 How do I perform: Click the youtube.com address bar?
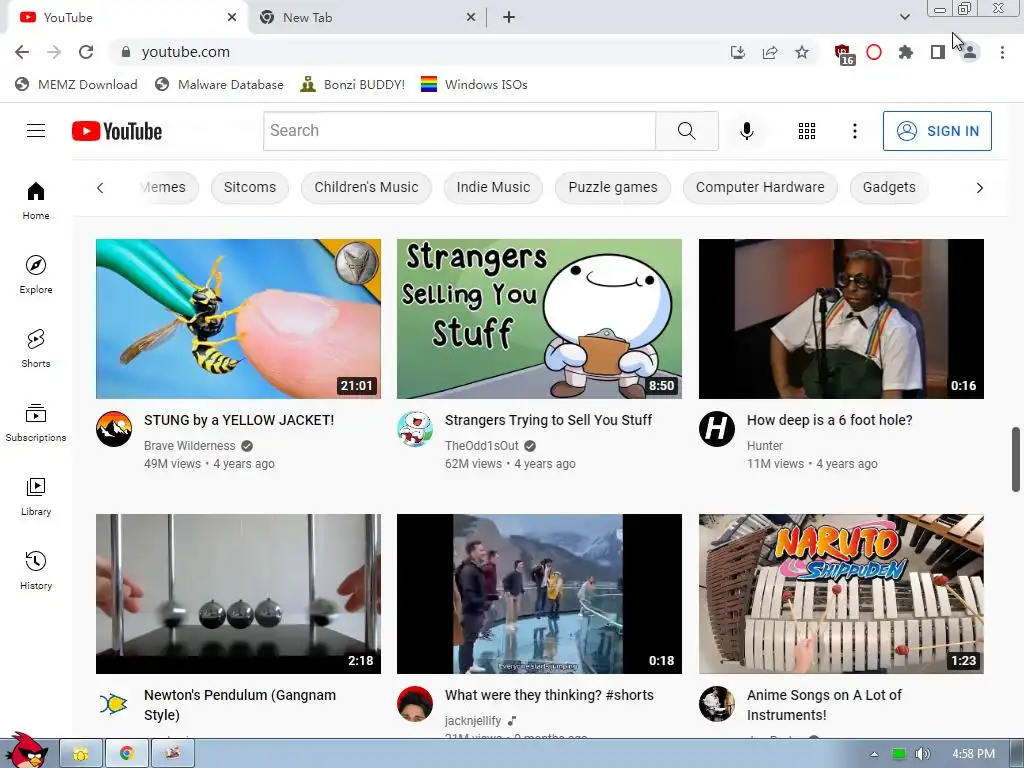pyautogui.click(x=418, y=52)
